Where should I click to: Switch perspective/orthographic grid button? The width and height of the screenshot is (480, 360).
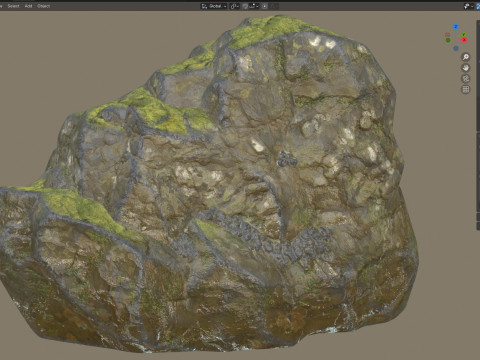pos(466,89)
